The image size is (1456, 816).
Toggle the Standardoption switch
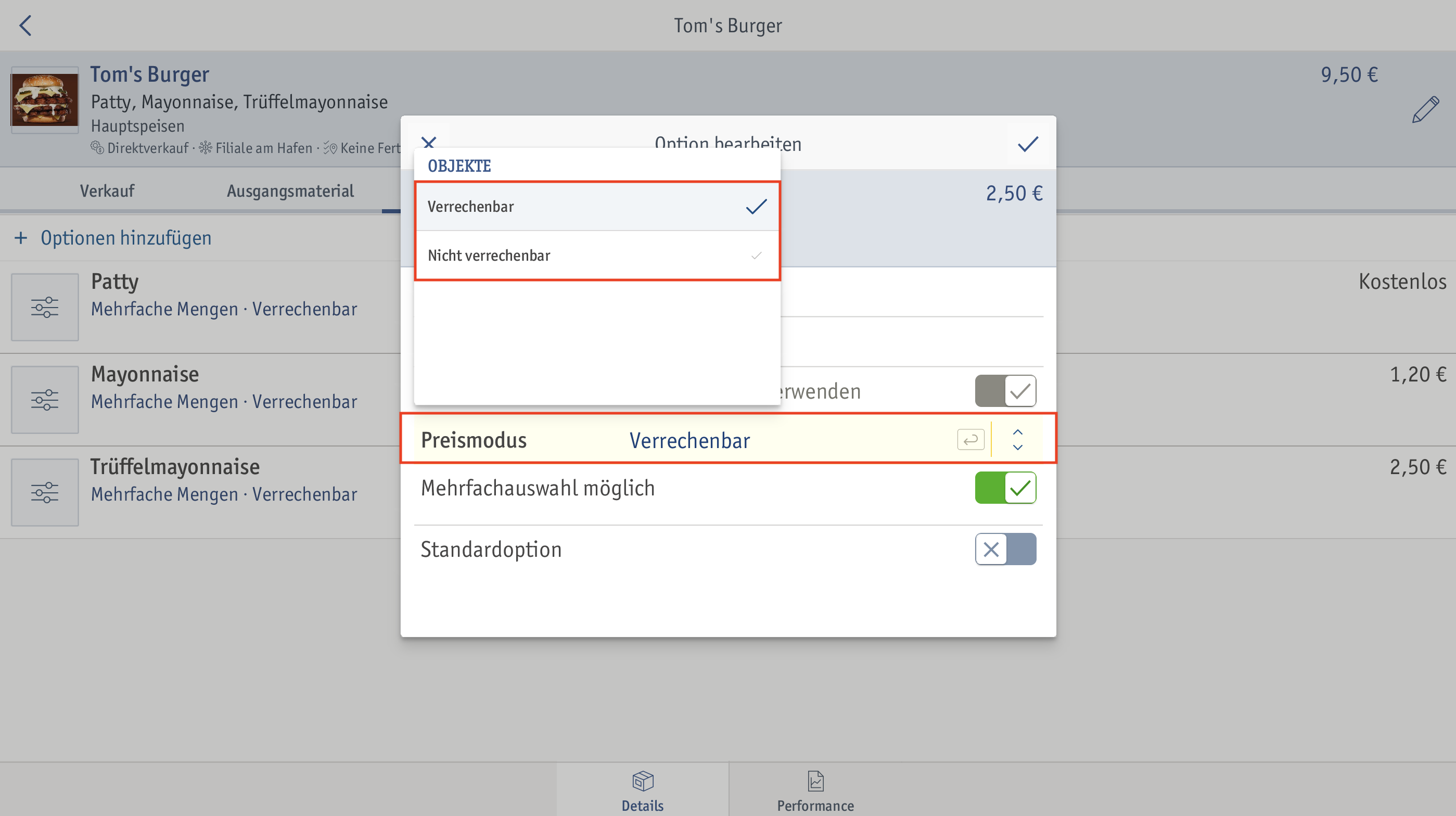[1006, 549]
